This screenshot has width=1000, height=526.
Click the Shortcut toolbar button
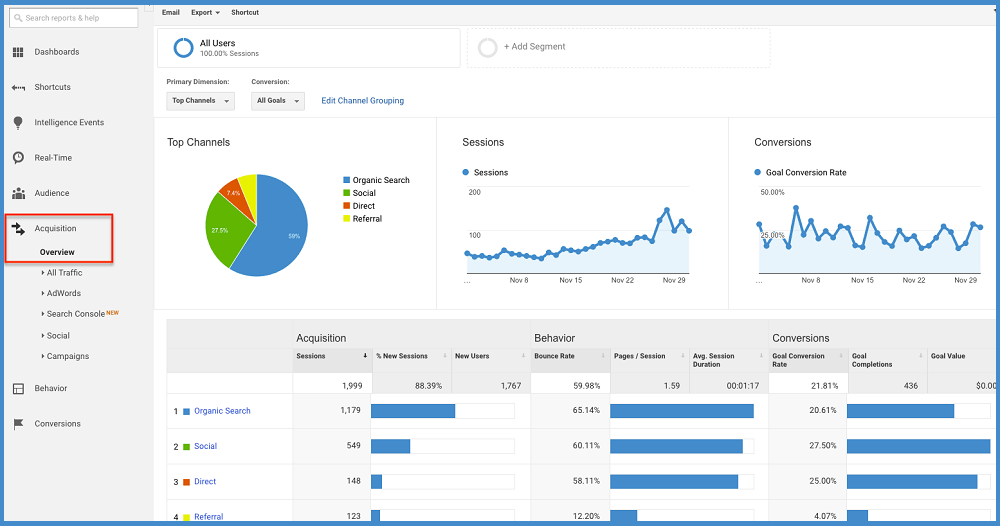tap(245, 12)
